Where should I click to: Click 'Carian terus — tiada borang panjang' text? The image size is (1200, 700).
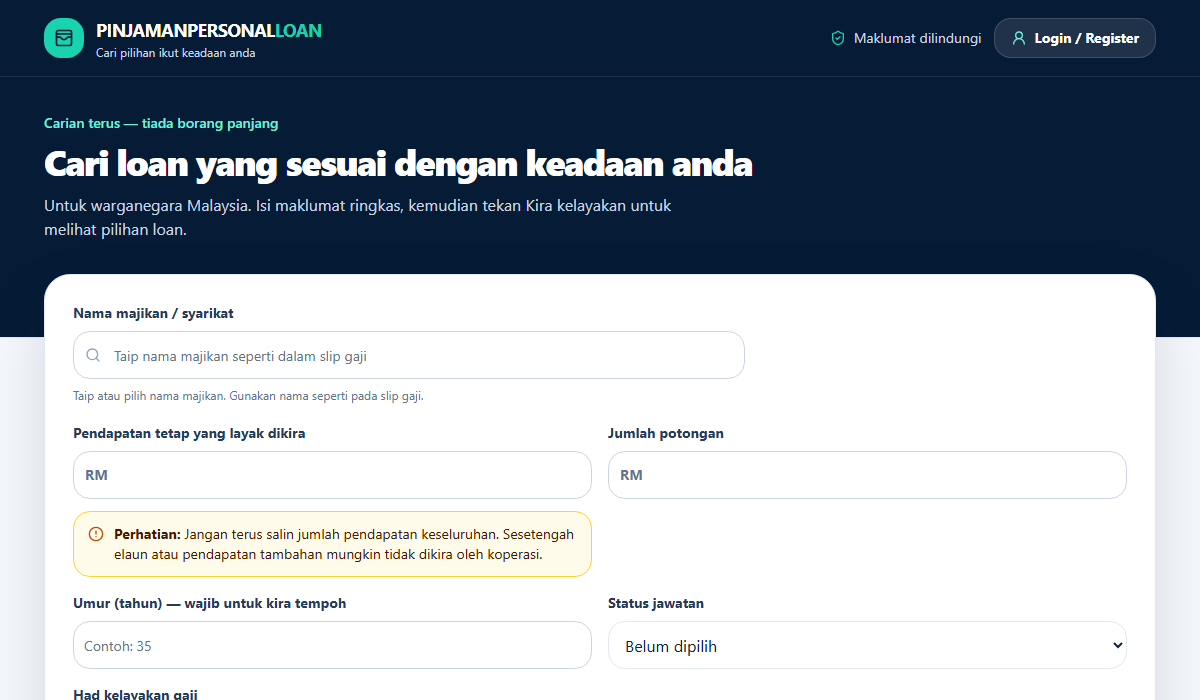[x=161, y=123]
